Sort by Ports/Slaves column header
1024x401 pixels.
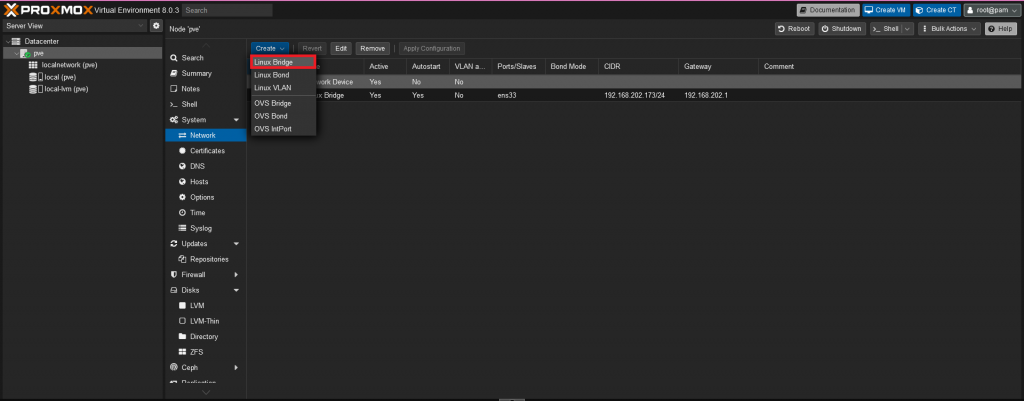[x=519, y=67]
